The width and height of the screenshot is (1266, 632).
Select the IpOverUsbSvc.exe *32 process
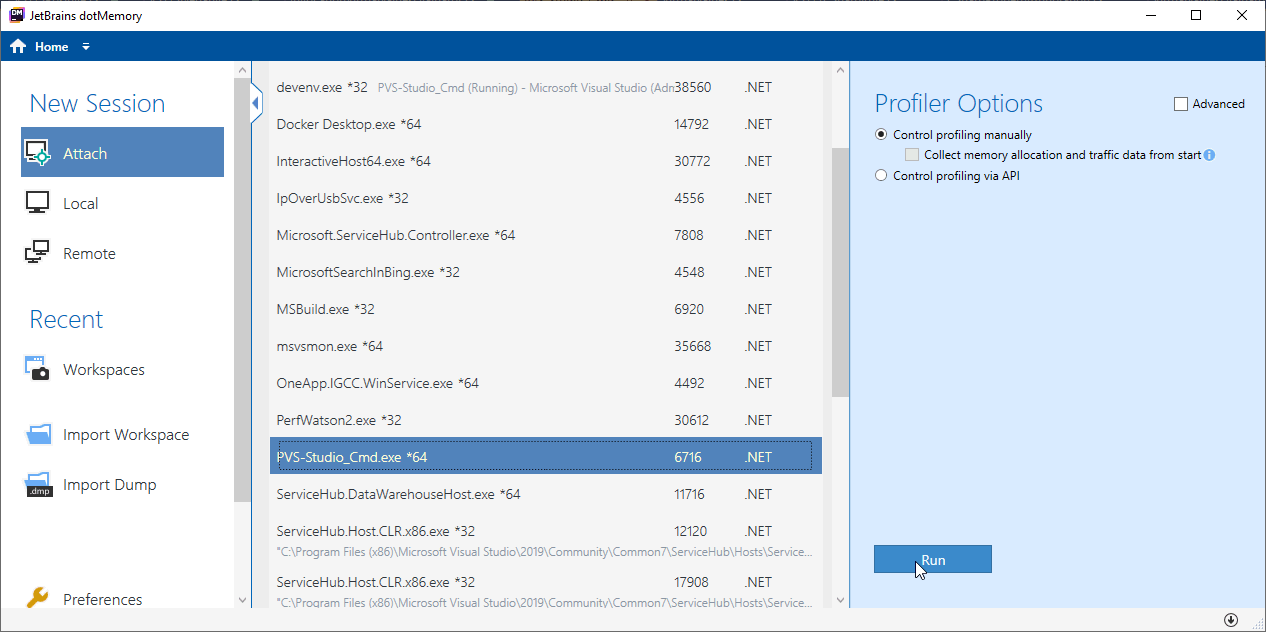tap(546, 198)
